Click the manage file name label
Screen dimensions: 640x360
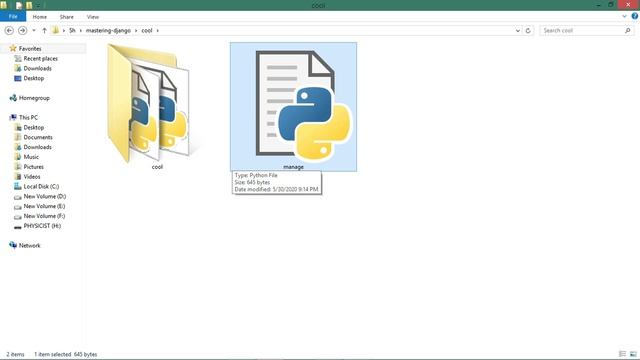(293, 167)
